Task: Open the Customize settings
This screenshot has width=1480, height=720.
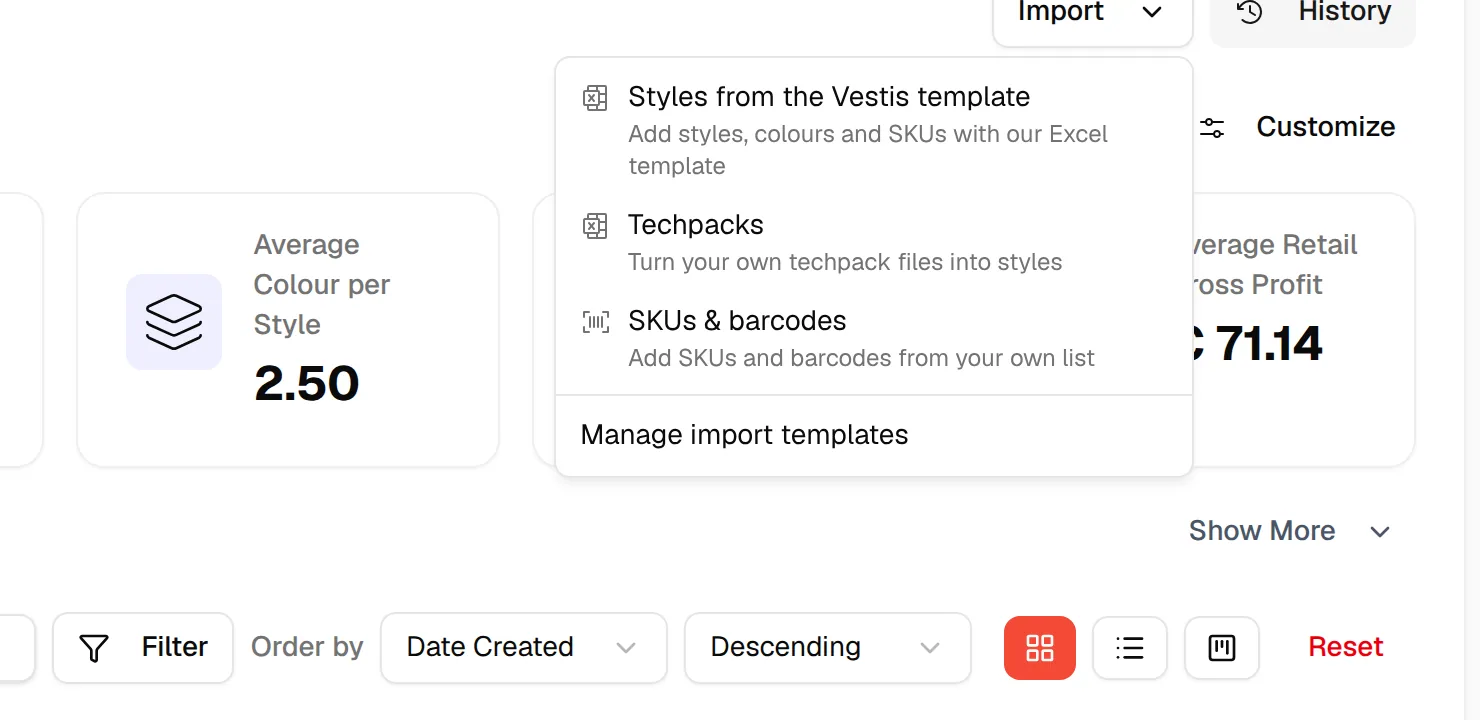Action: [1297, 127]
